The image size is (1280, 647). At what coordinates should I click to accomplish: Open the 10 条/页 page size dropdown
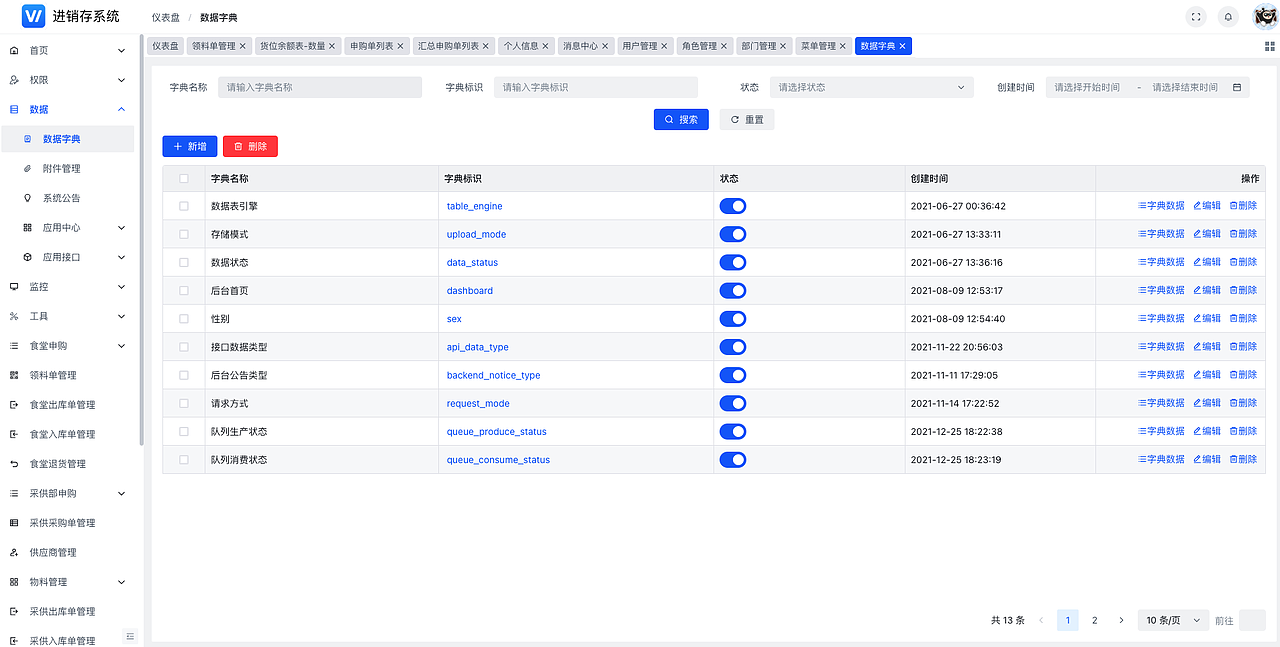pyautogui.click(x=1173, y=620)
